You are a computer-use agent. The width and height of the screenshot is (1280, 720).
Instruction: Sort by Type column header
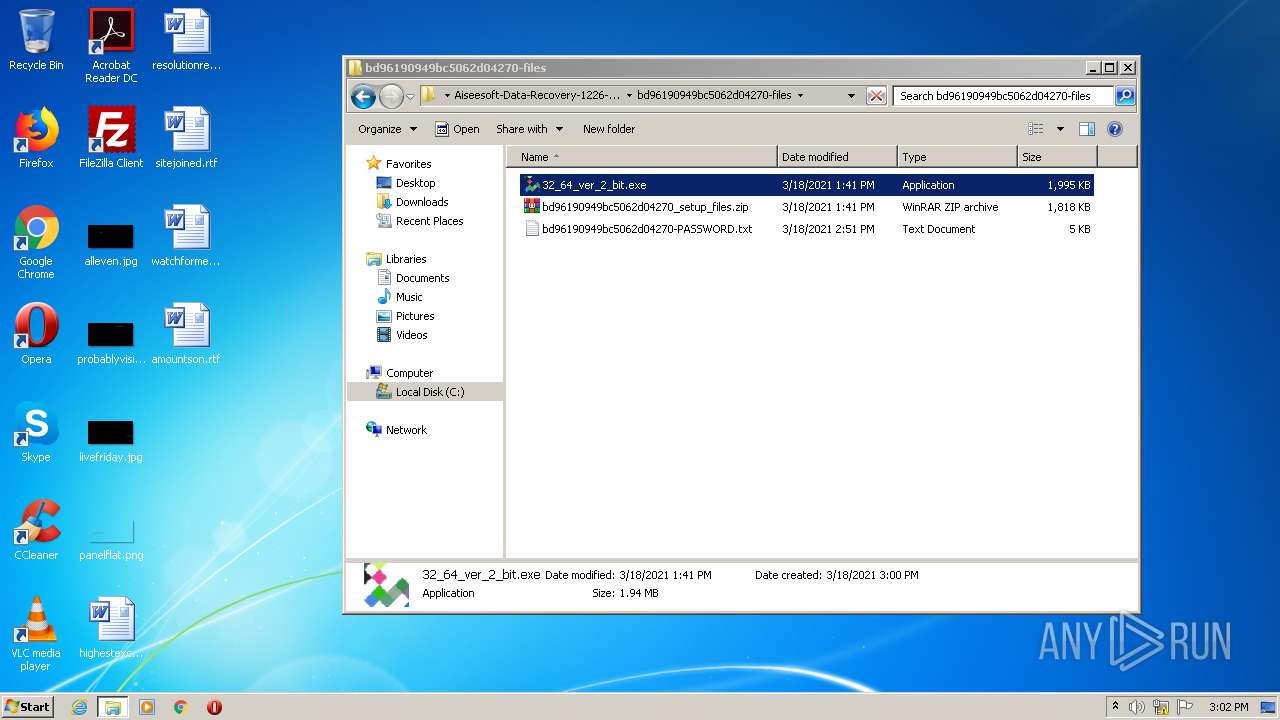(957, 157)
